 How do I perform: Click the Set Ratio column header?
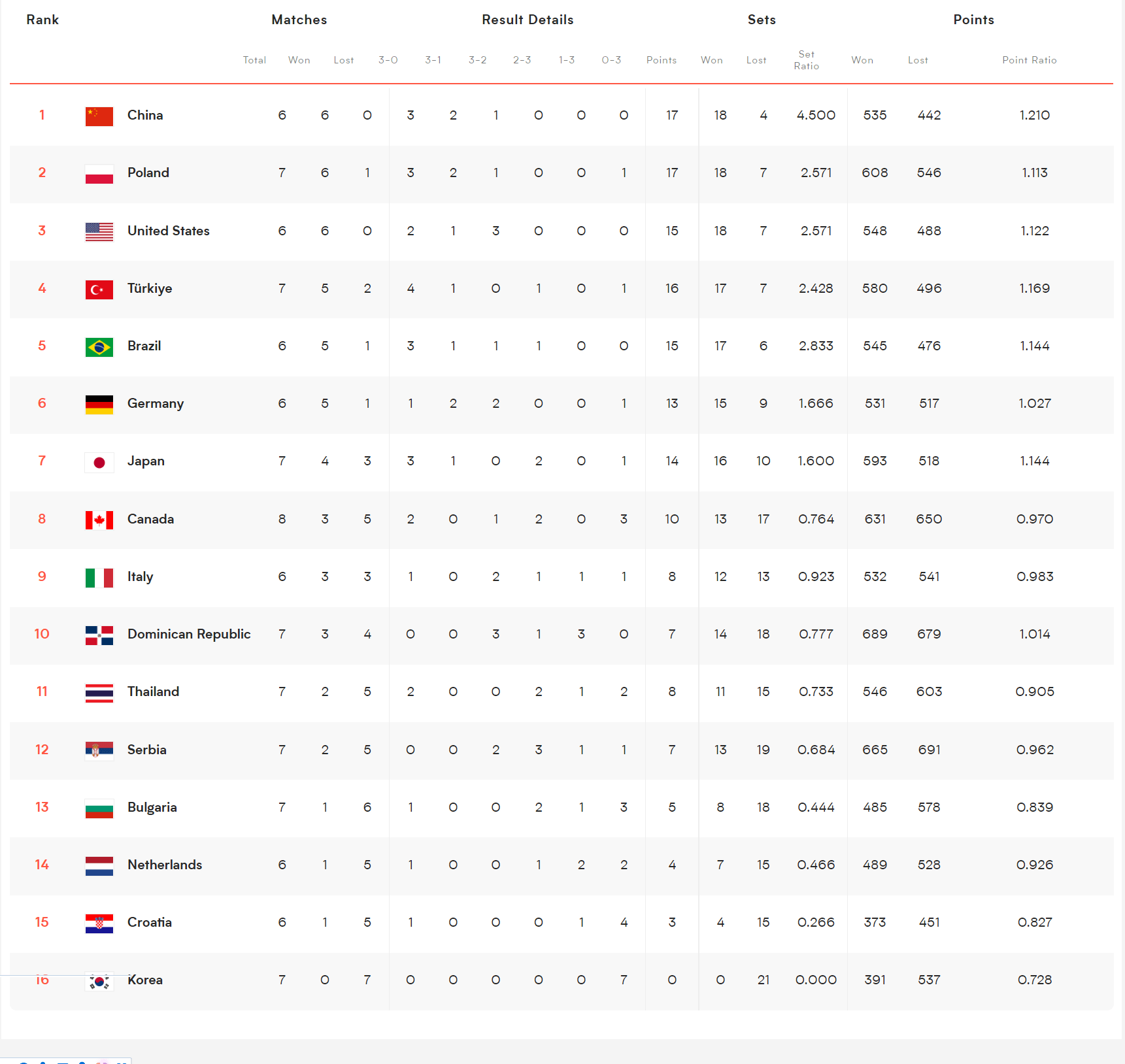point(807,60)
